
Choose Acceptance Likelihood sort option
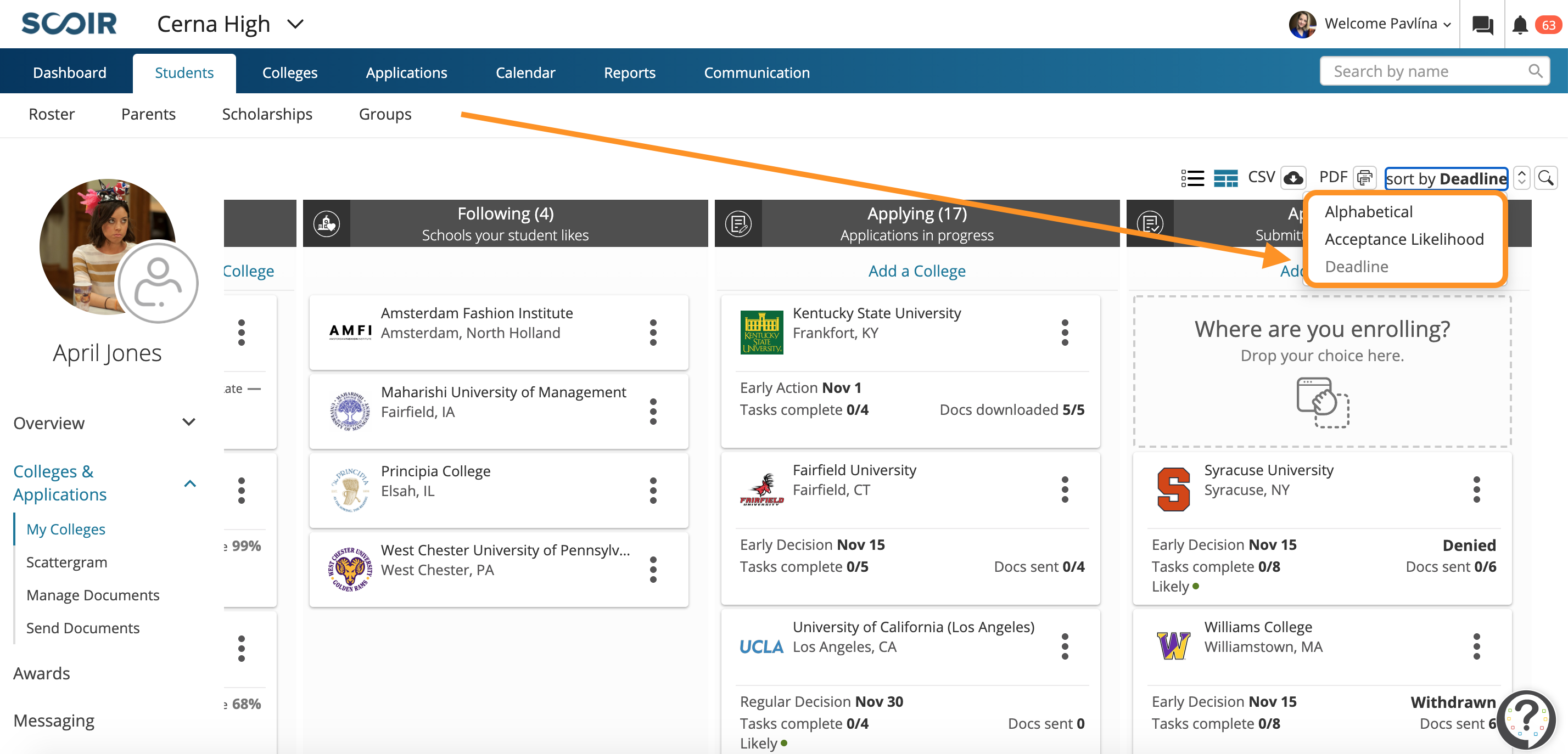(1404, 239)
